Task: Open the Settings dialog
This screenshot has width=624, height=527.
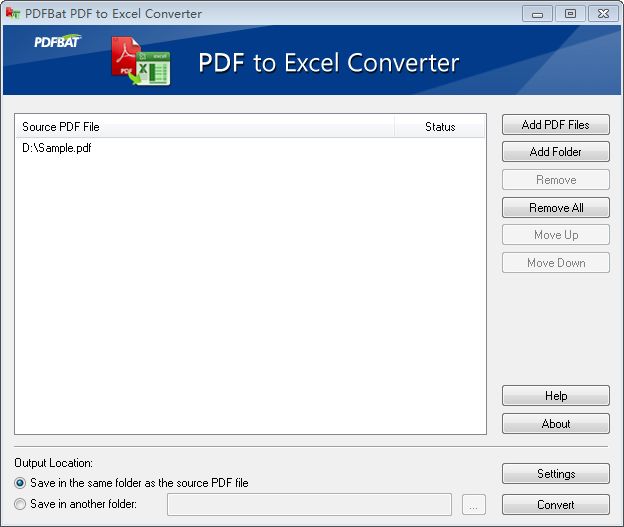Action: [556, 473]
